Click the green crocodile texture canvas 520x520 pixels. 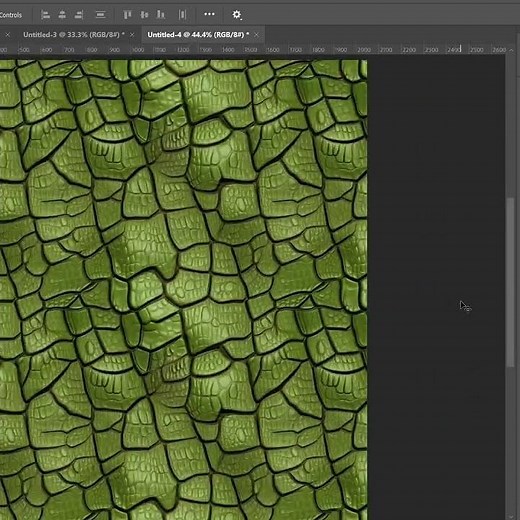[x=183, y=289]
